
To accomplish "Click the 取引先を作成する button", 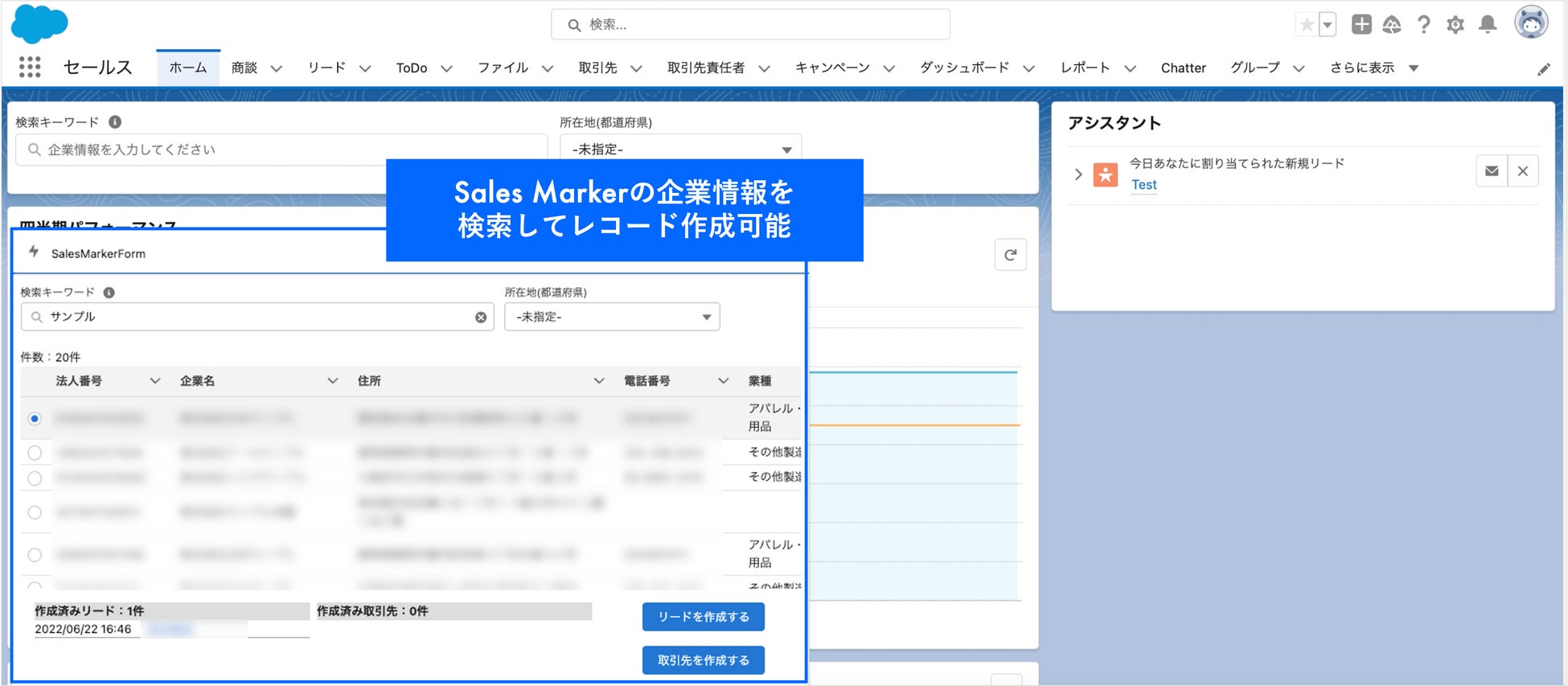I will (704, 660).
